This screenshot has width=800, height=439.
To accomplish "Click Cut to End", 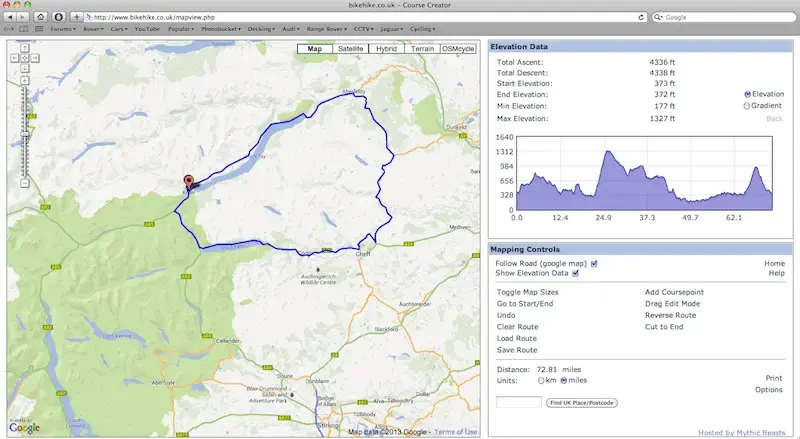I will tap(664, 327).
